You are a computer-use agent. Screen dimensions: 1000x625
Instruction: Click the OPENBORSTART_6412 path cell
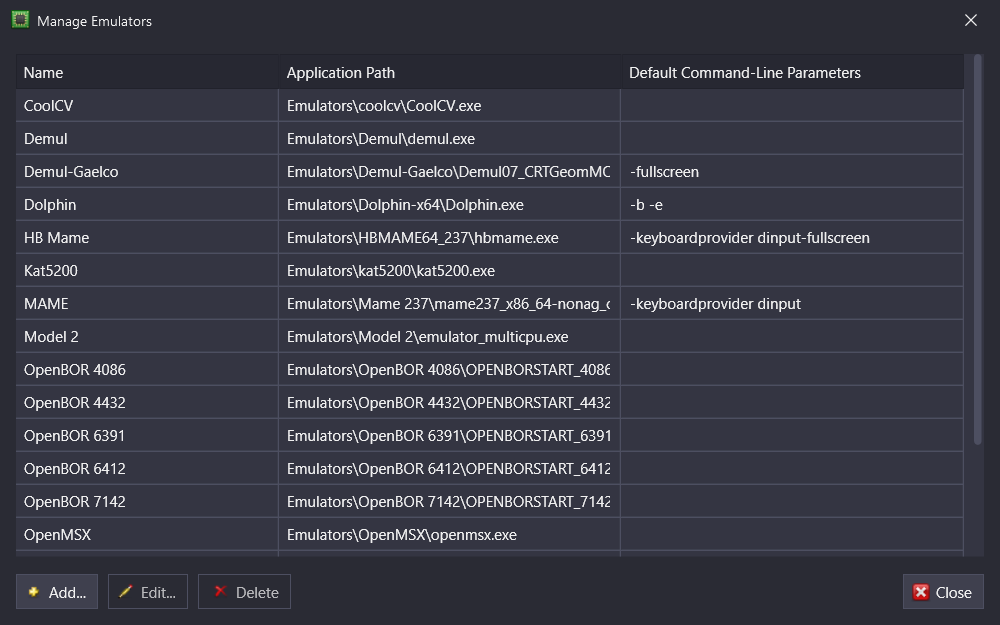coord(450,469)
